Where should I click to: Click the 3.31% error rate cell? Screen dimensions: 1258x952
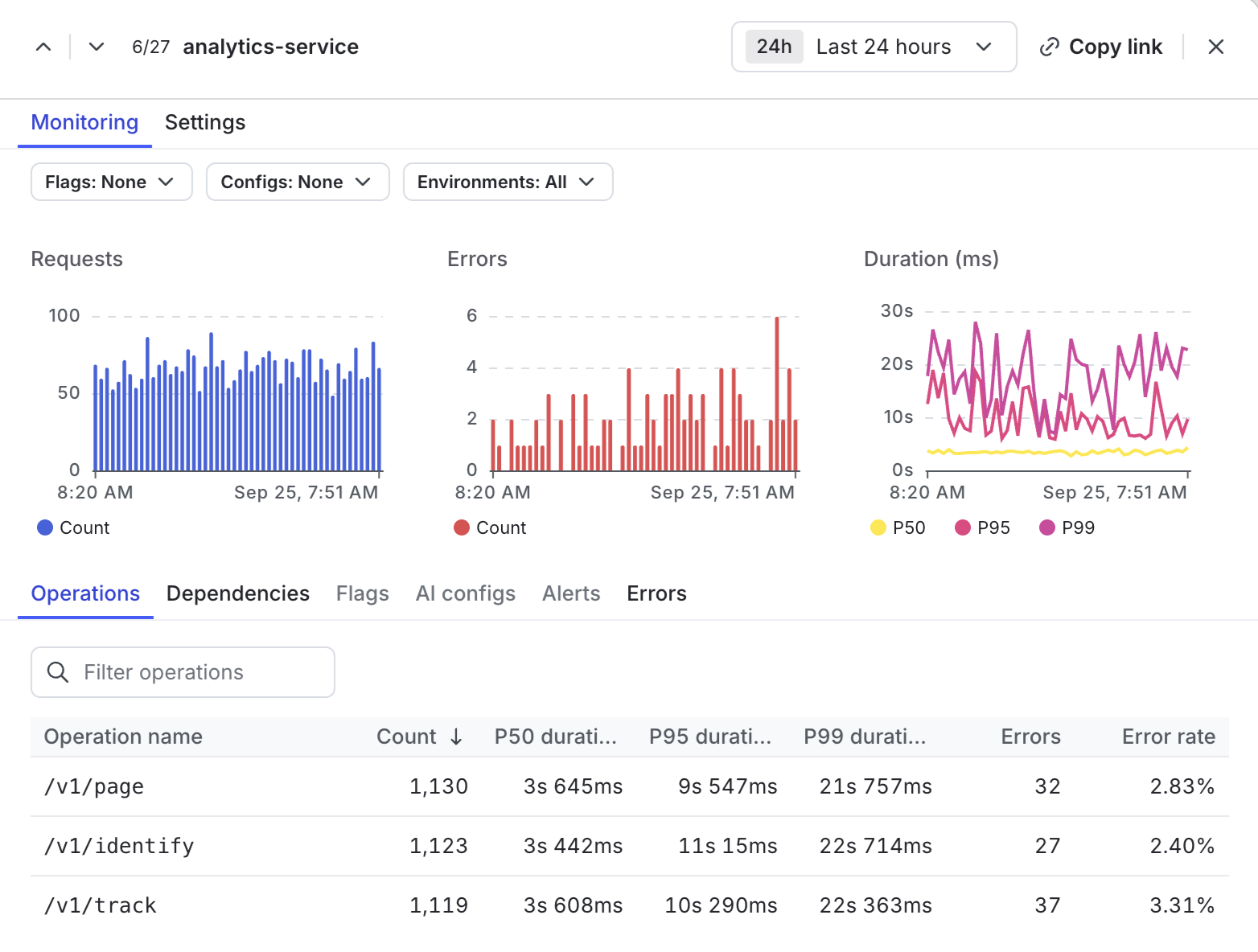pos(1182,905)
